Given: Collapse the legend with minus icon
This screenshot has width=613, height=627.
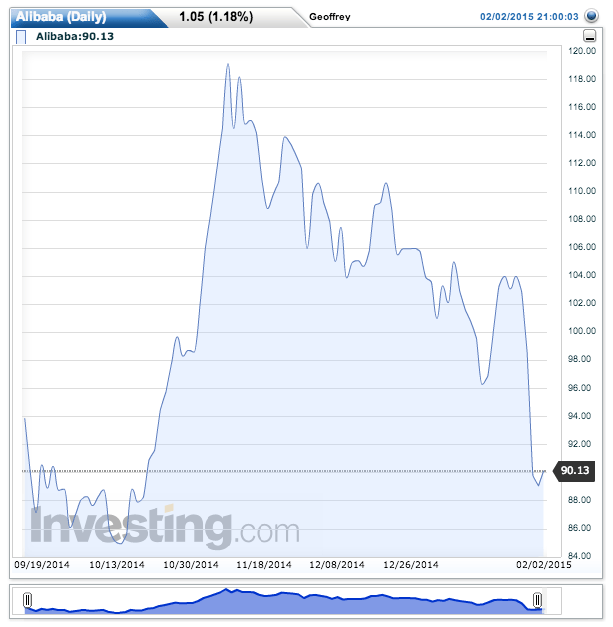Looking at the screenshot, I should click(589, 37).
